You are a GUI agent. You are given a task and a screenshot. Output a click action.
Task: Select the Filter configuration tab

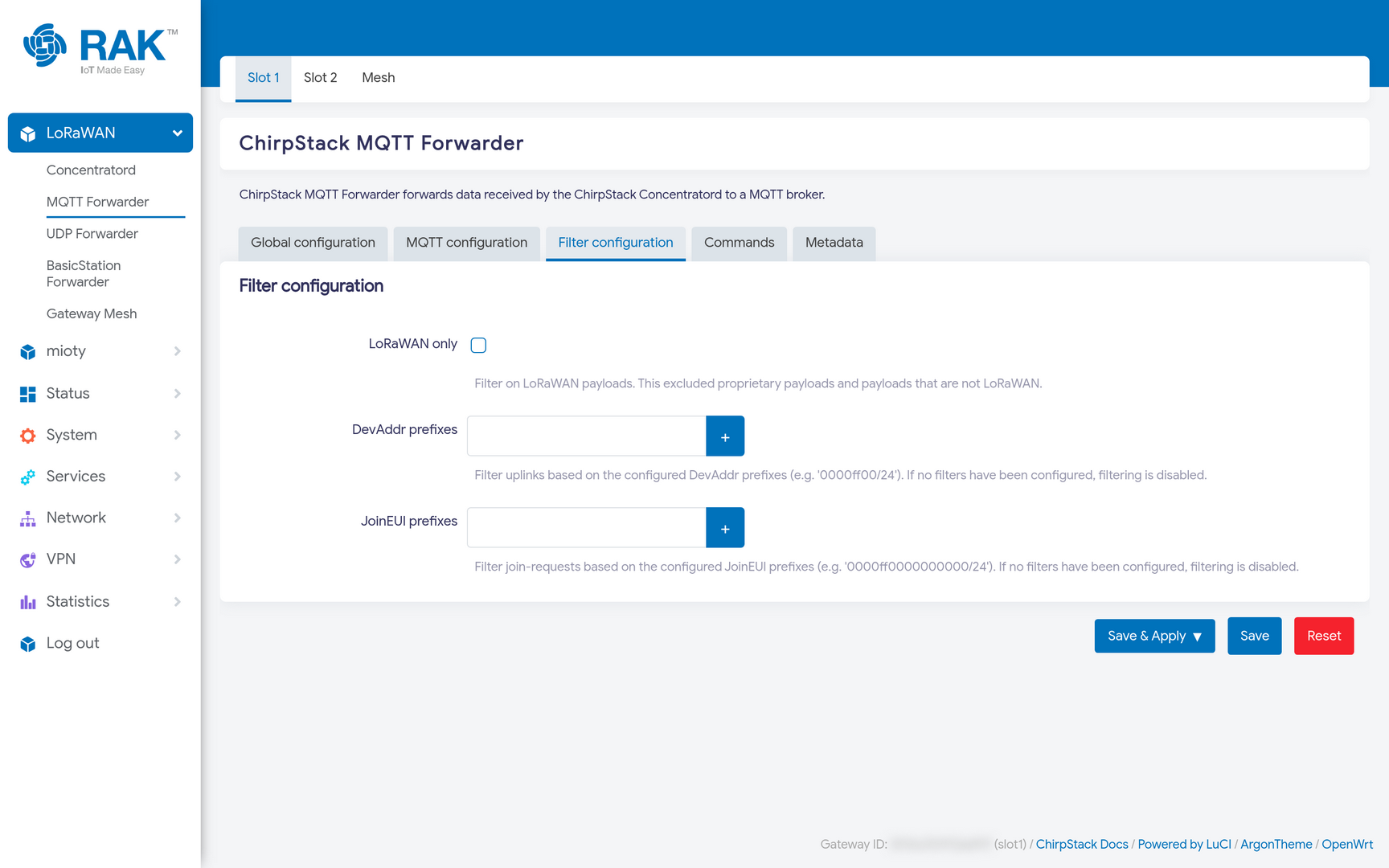pos(616,243)
